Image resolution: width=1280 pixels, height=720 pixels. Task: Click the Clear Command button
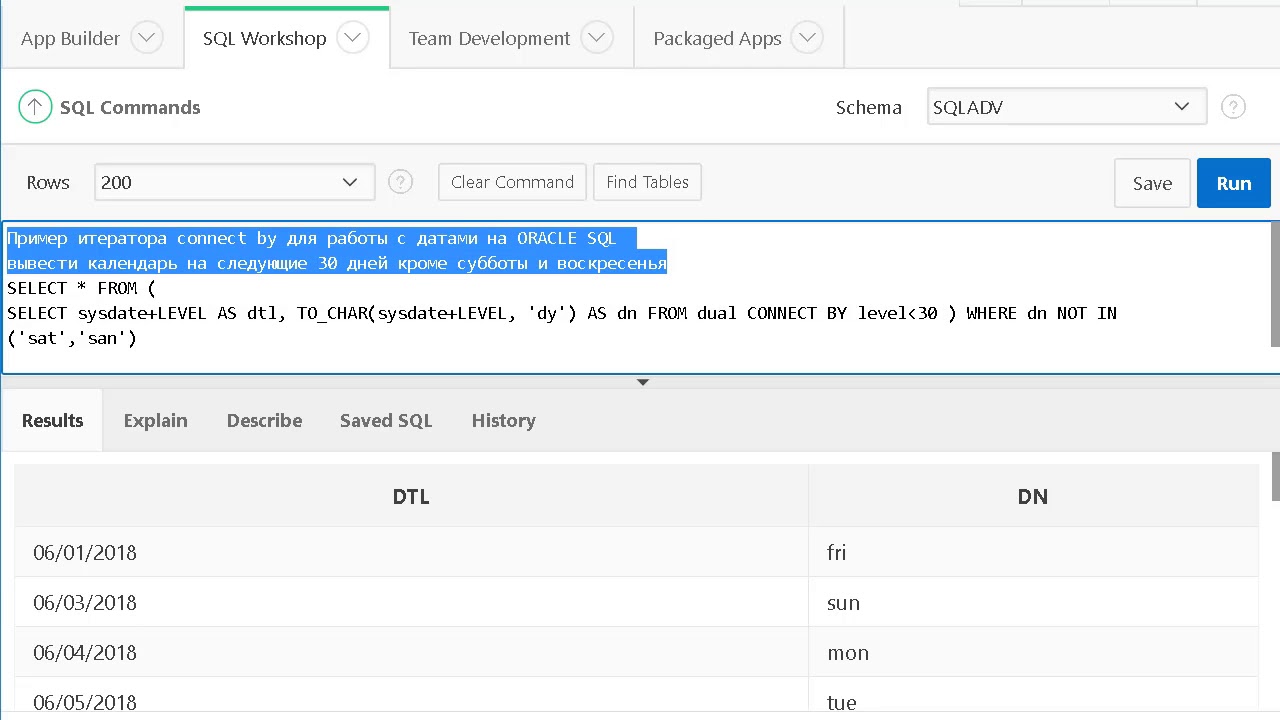coord(512,182)
